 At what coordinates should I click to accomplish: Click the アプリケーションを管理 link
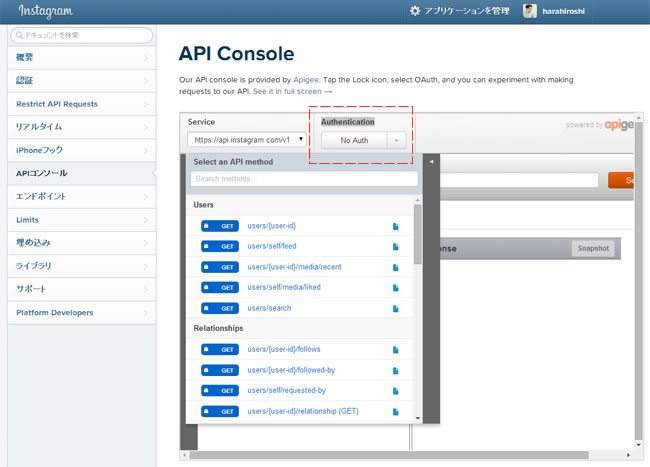467,11
